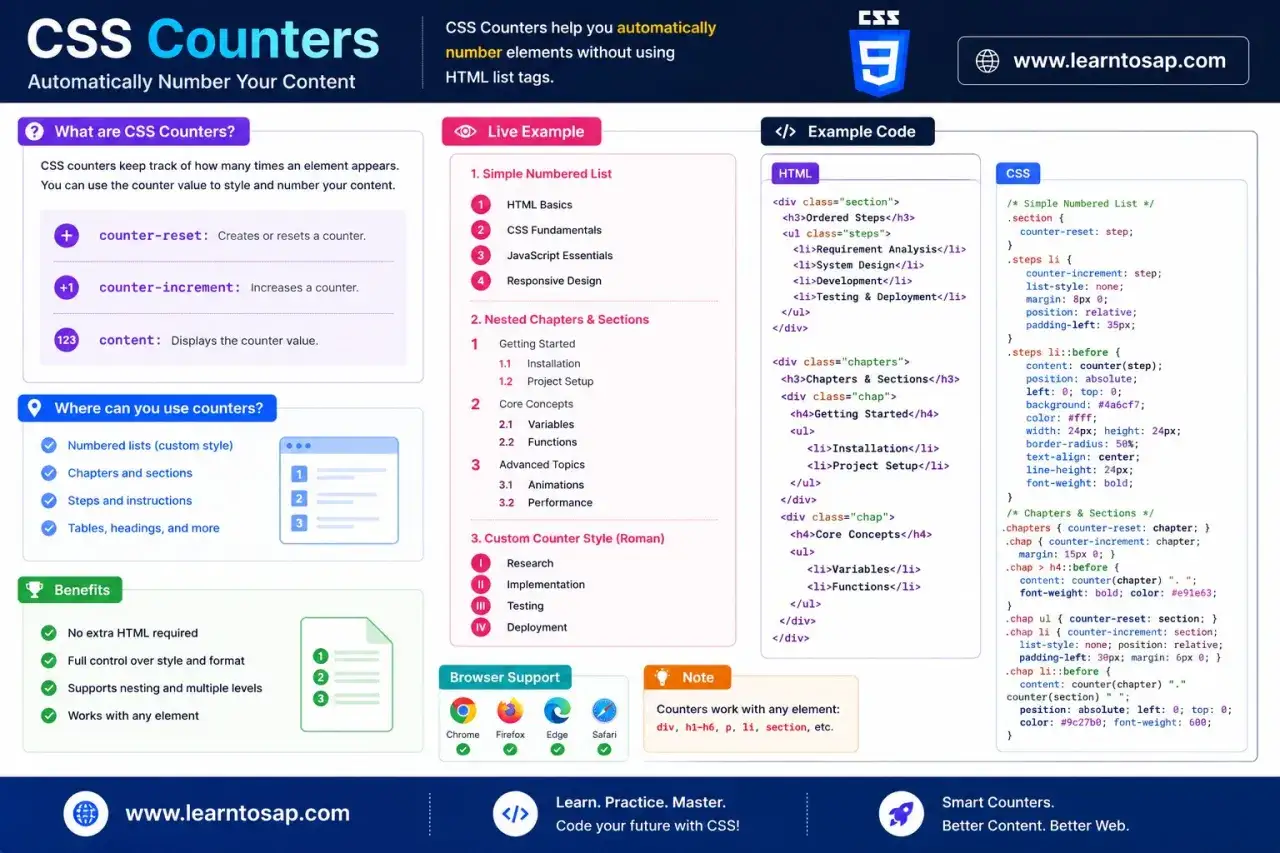Click the checkmark beside Numbered lists (custom style)
The height and width of the screenshot is (853, 1280).
point(48,445)
